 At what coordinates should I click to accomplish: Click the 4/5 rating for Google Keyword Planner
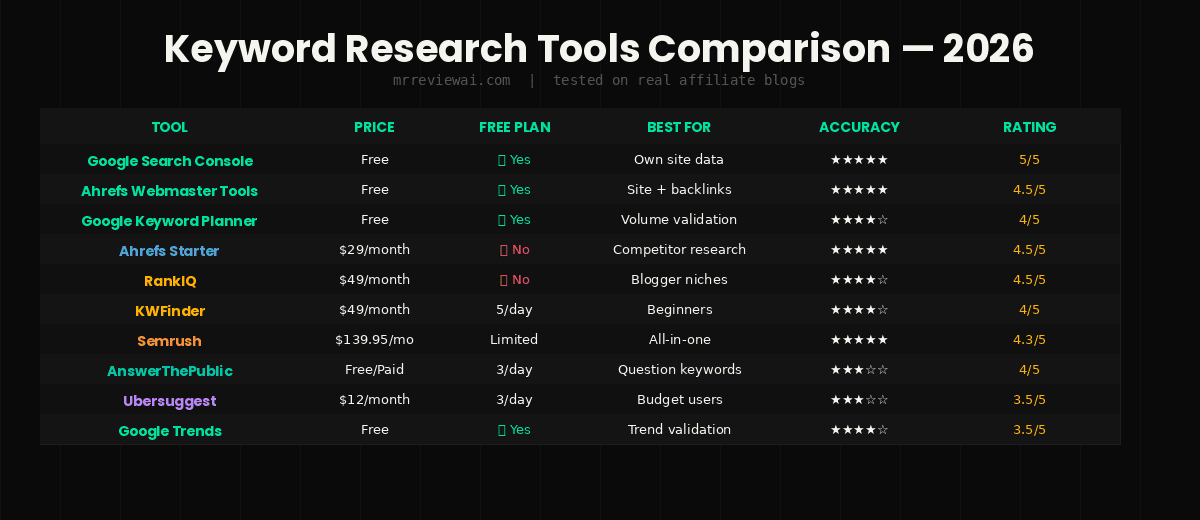pyautogui.click(x=1029, y=220)
